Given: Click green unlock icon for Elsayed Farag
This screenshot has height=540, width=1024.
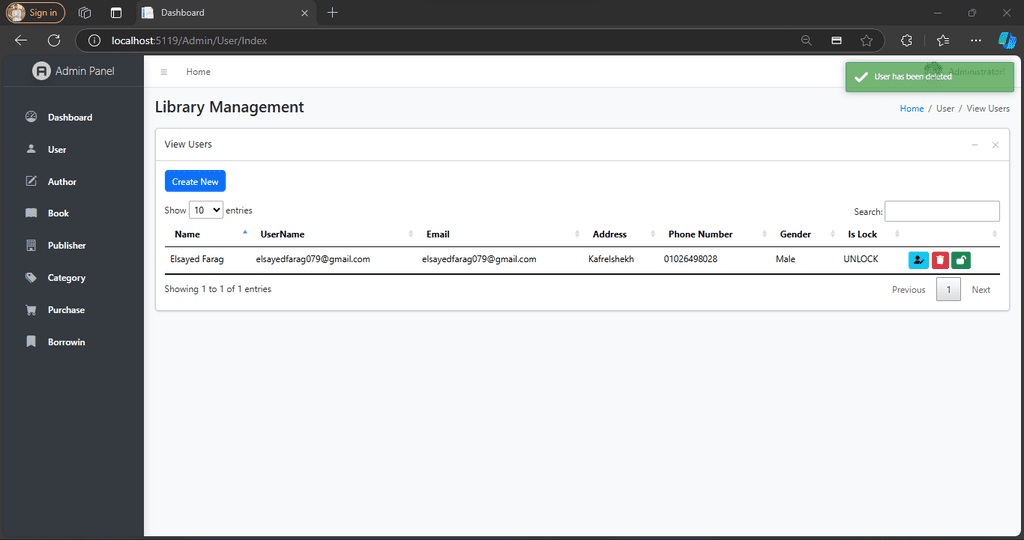Looking at the screenshot, I should pyautogui.click(x=961, y=260).
